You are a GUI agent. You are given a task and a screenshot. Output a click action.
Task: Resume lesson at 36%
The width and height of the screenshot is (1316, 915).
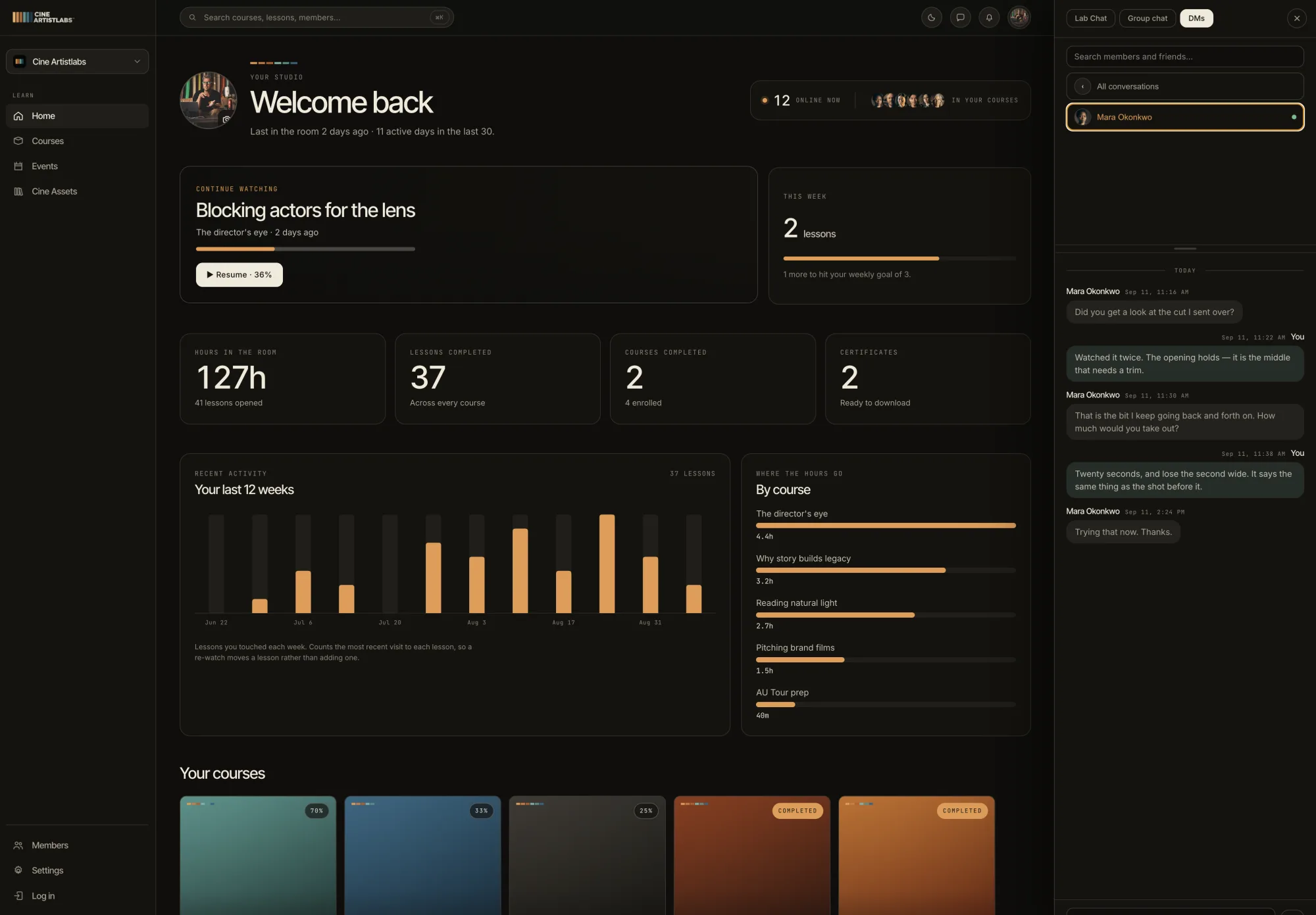point(240,275)
